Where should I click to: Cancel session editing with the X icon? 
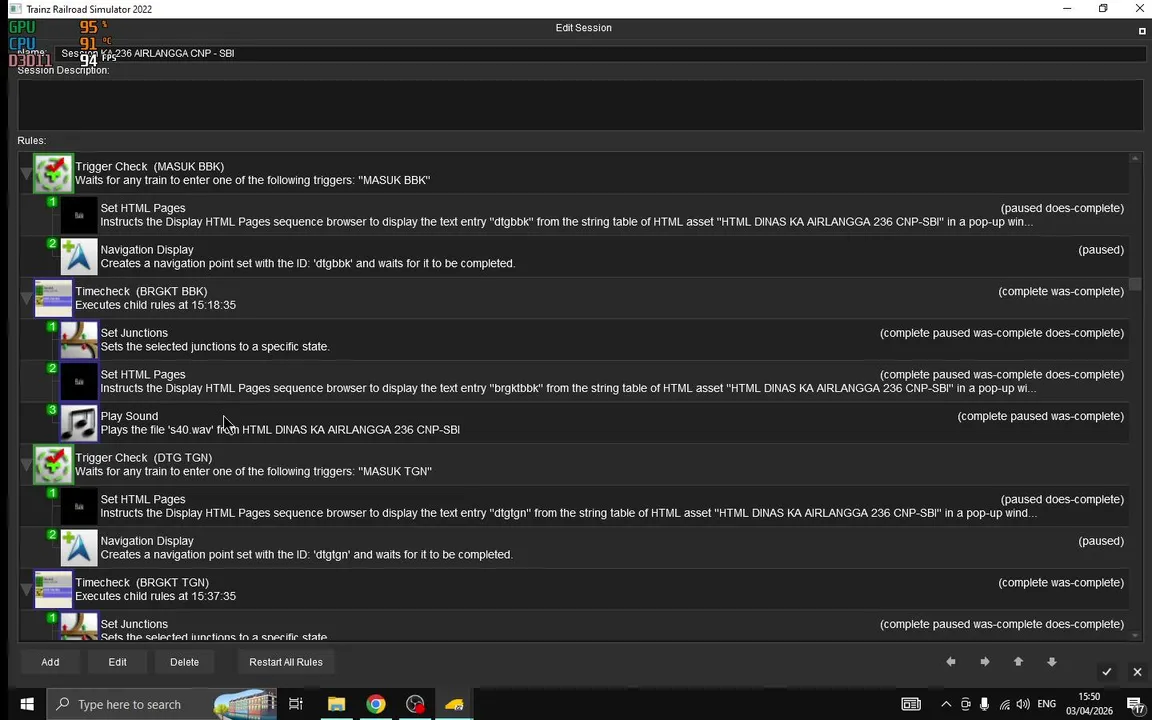(1137, 672)
